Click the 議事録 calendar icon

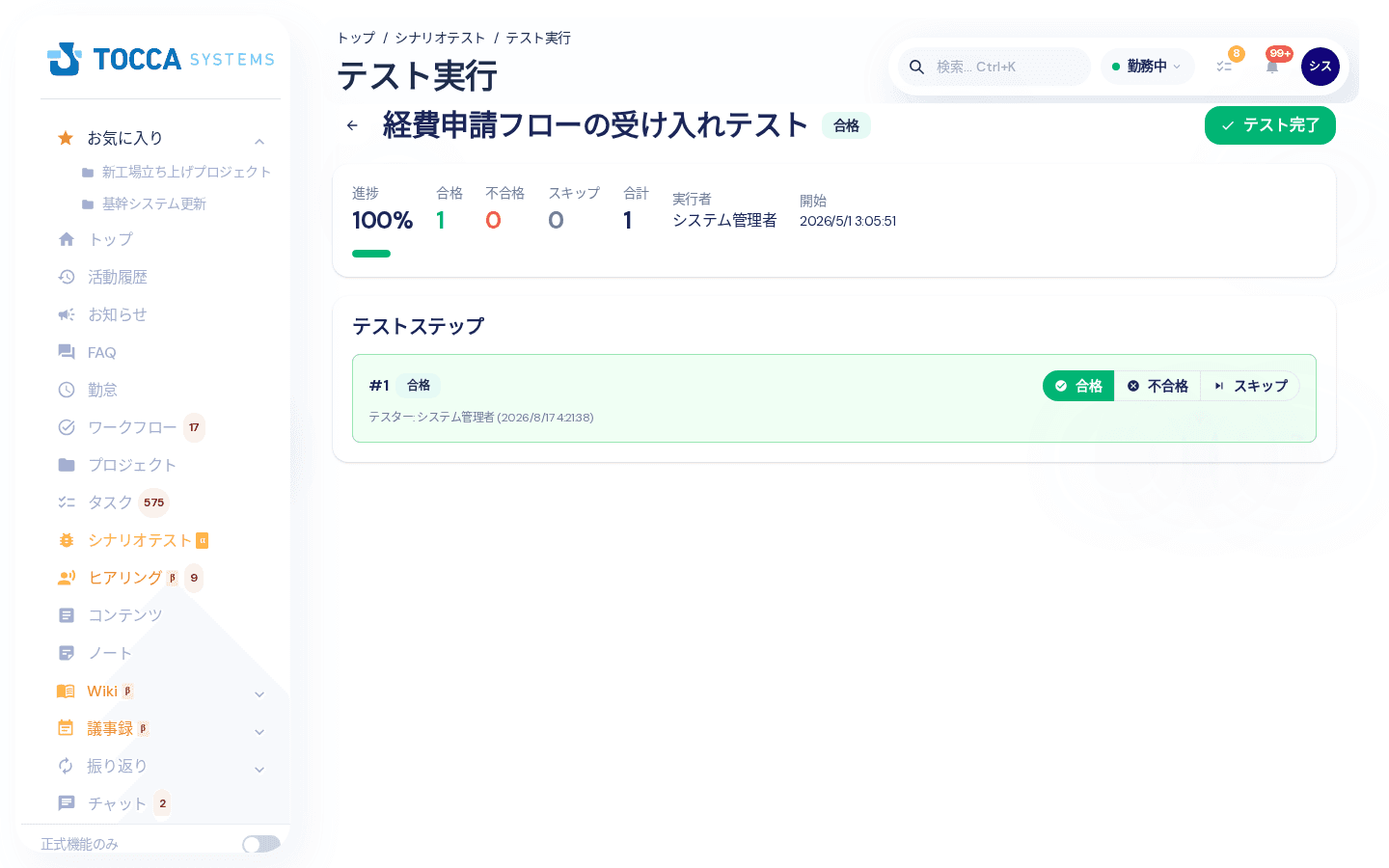[x=66, y=728]
